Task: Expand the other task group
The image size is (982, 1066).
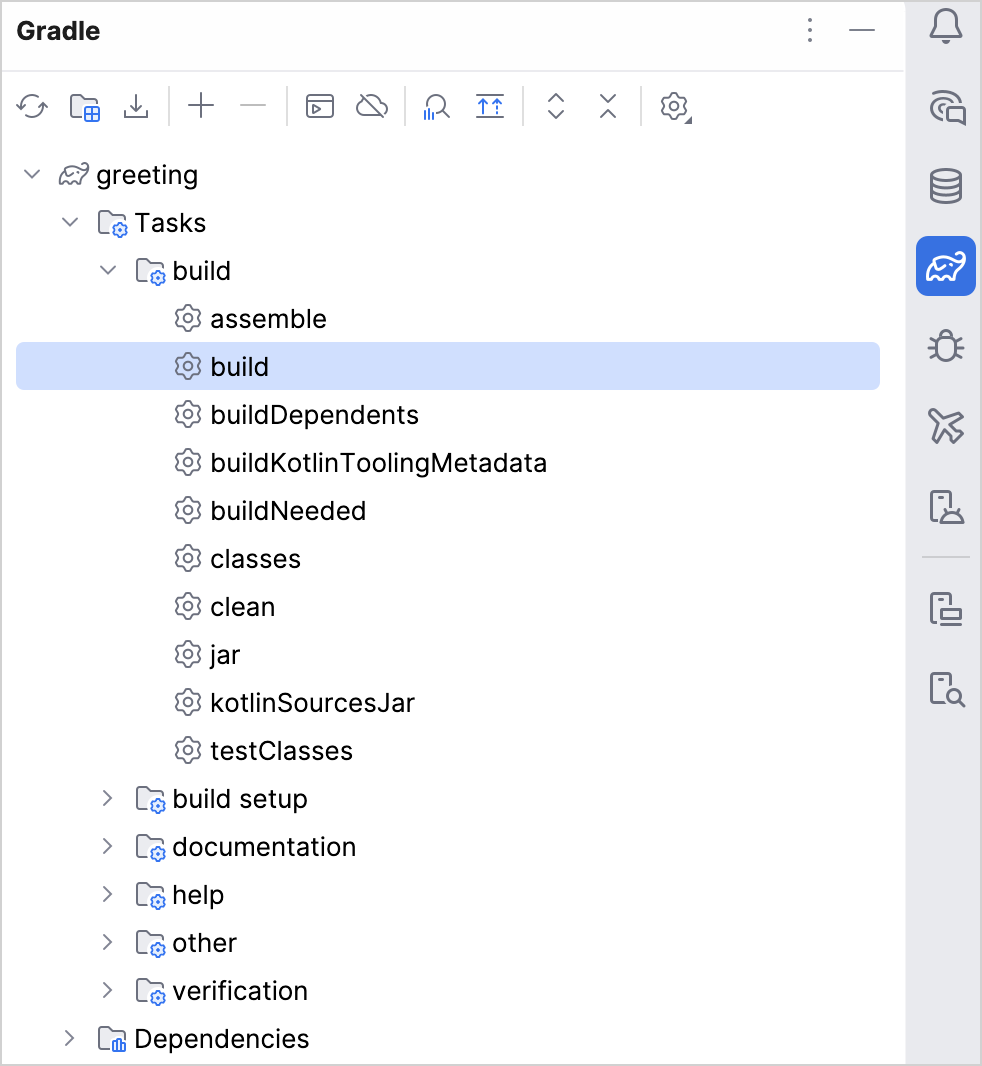Action: click(107, 942)
